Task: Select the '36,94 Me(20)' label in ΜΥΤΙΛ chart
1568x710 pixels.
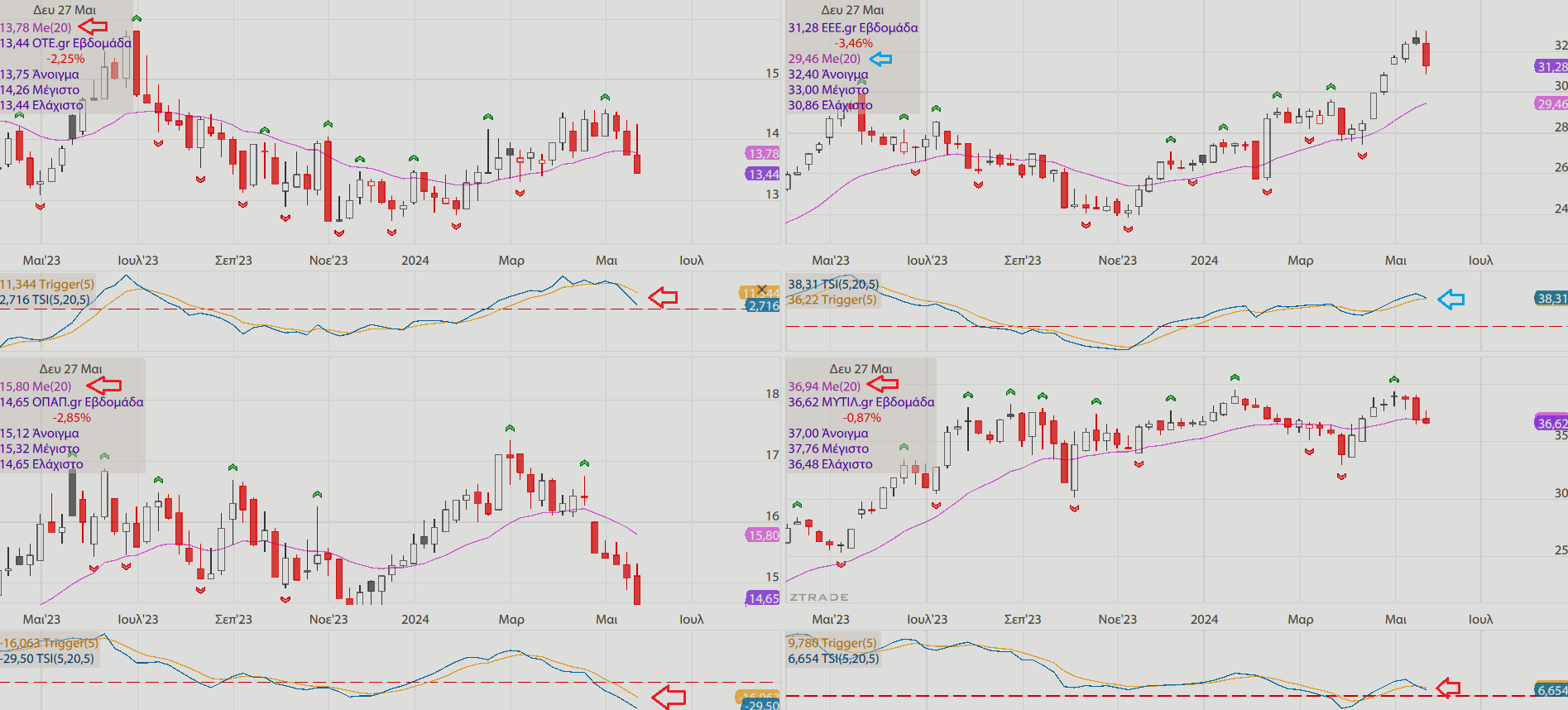Action: (x=824, y=386)
